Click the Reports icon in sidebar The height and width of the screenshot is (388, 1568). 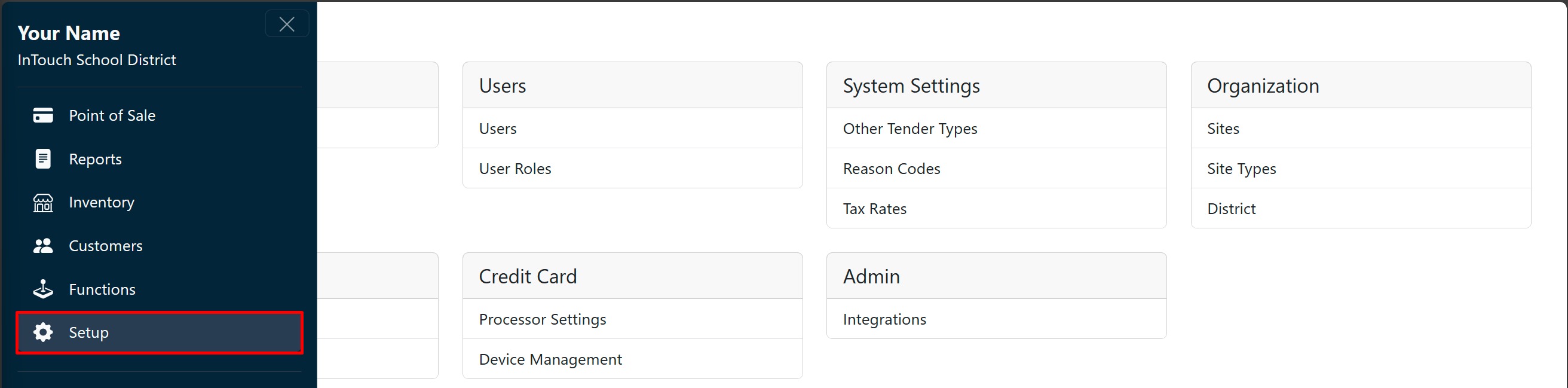pos(42,158)
